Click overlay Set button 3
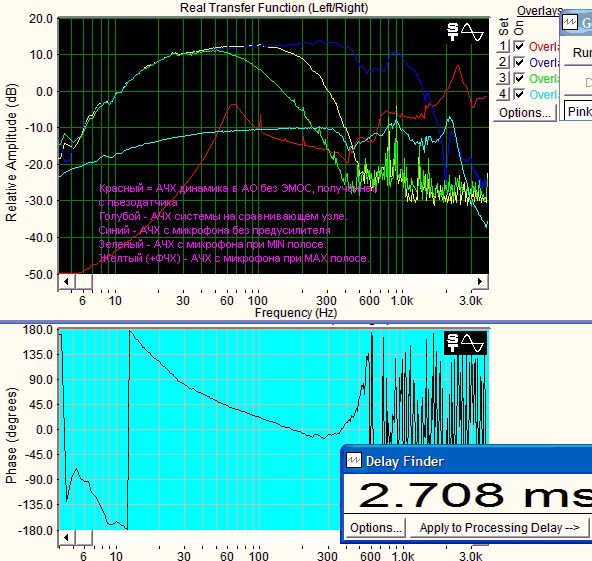Viewport: 592px width, 561px height. click(503, 78)
